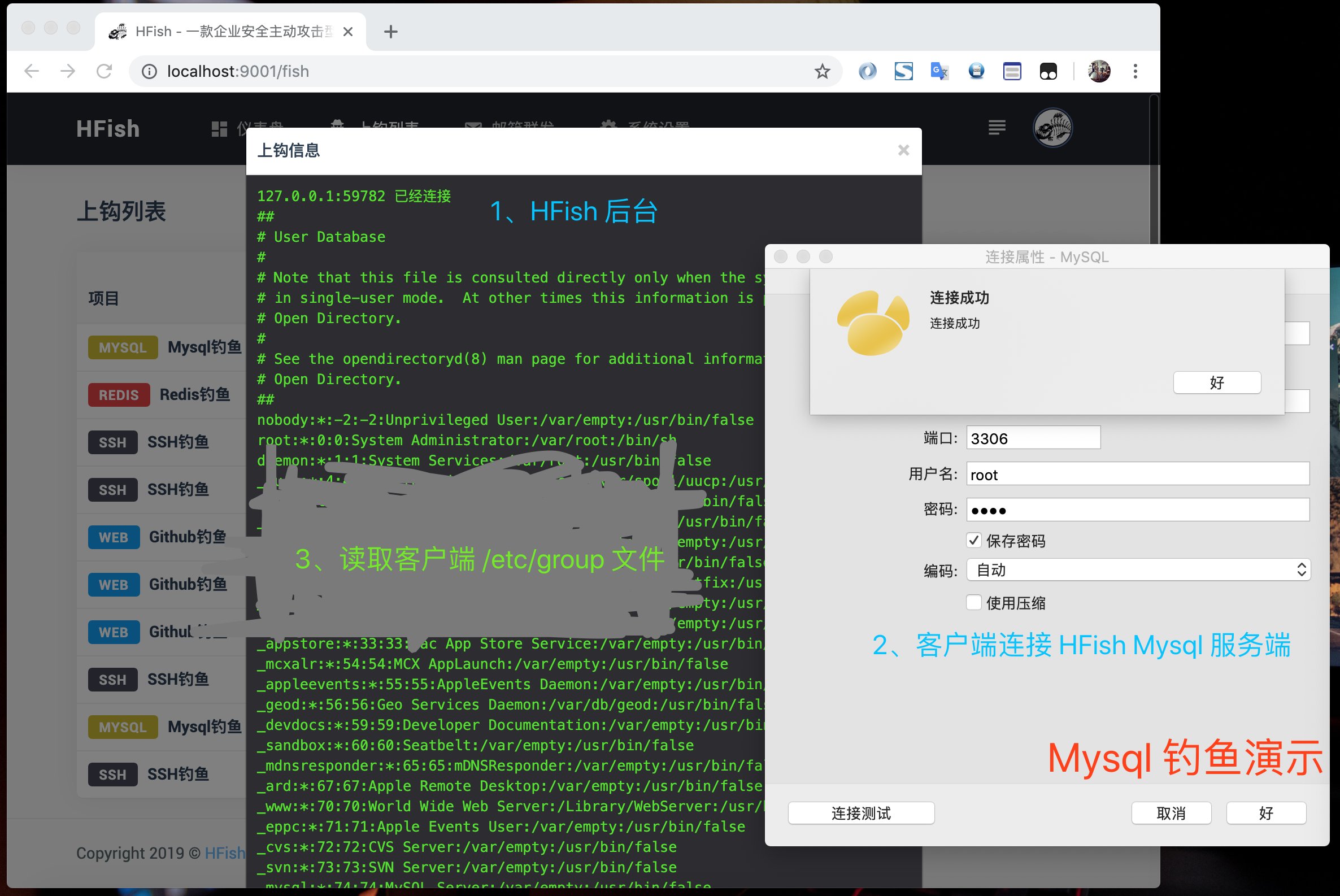Screen dimensions: 1340x896
Task: Reload the localhost:9001/fish page
Action: (x=104, y=71)
